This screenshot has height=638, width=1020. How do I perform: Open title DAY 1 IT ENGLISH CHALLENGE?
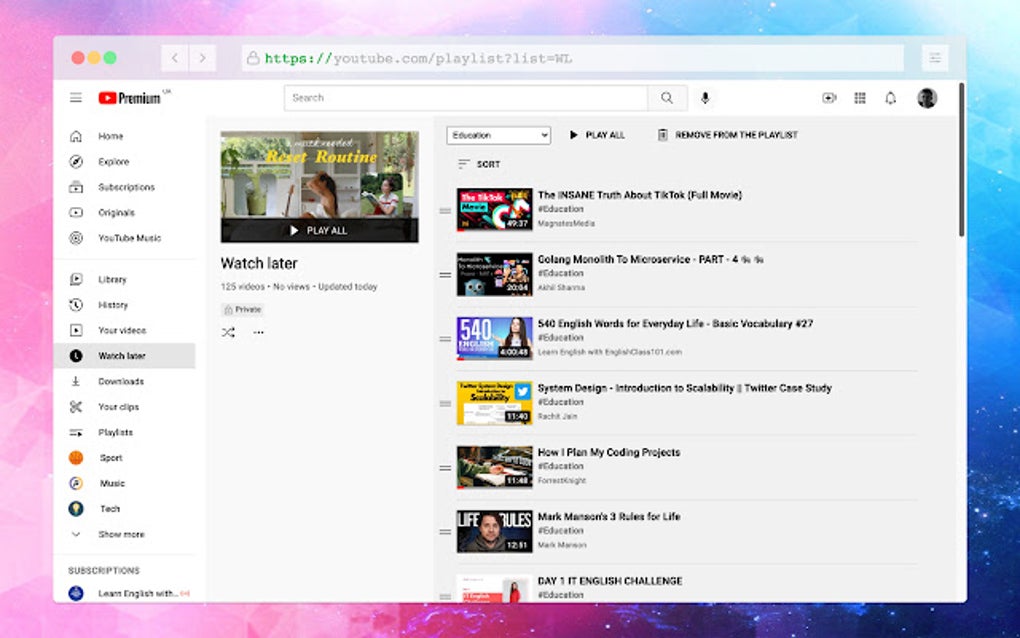[610, 581]
